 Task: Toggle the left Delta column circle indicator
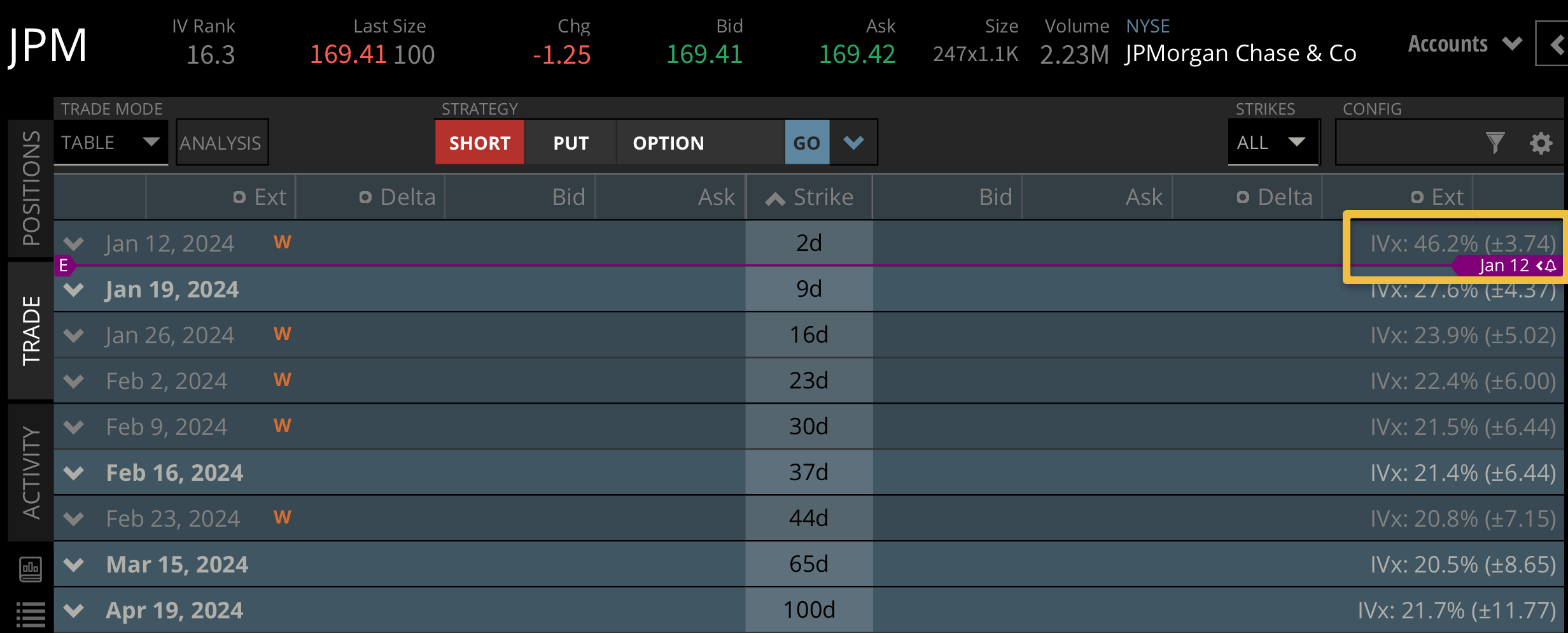point(365,197)
